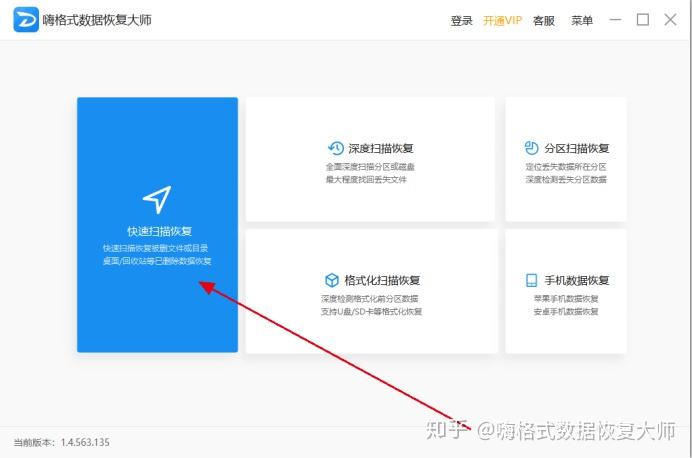Click the text 桌面/回收站等已删除数据恢复
Screen dimensions: 692x458
pyautogui.click(x=157, y=261)
